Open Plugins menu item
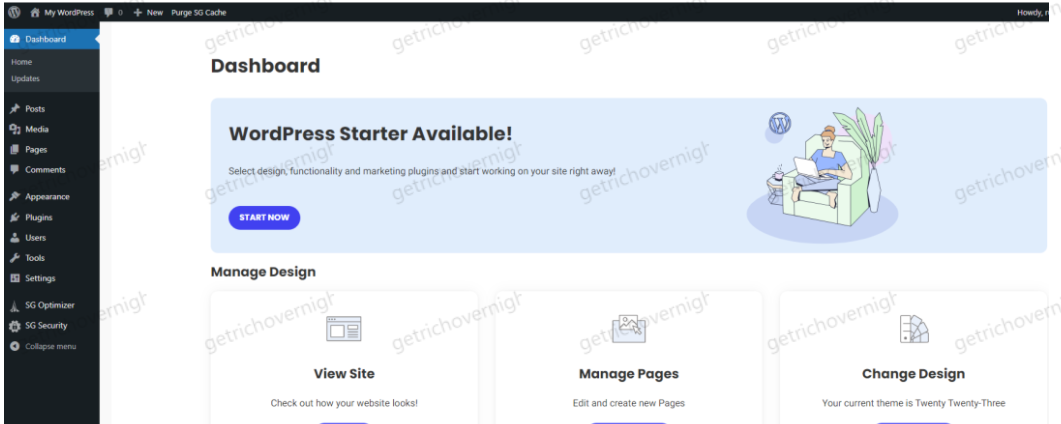This screenshot has height=424, width=1061. tap(39, 218)
